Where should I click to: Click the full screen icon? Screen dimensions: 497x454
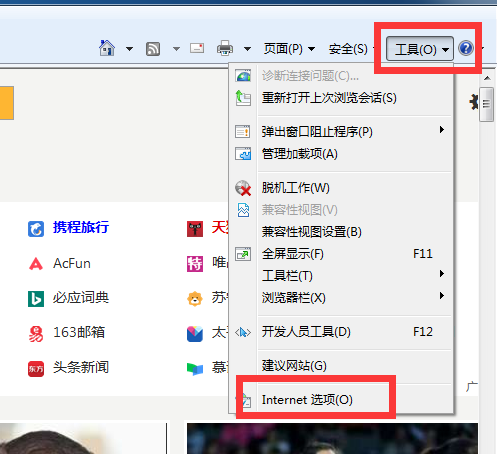tap(243, 254)
